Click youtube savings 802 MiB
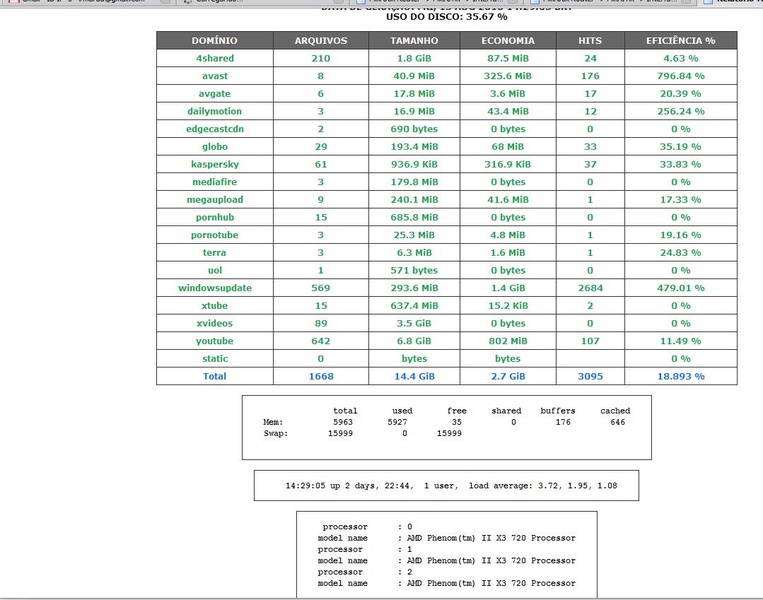Screen dimensions: 763x600 coord(508,341)
